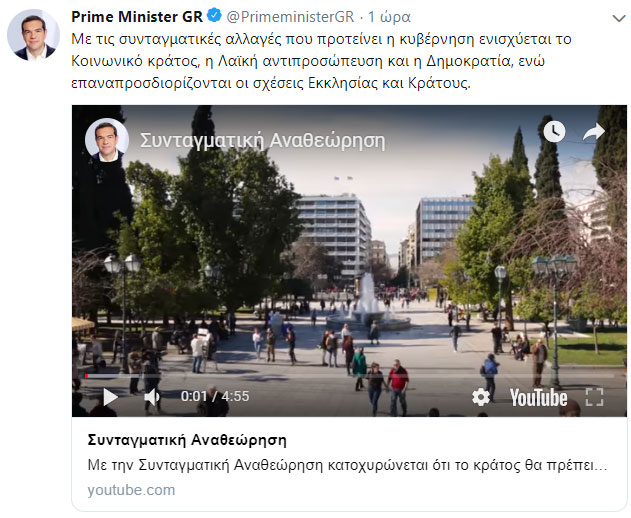Screen dimensions: 631x518
Task: Enter fullscreen mode on the video
Action: [594, 397]
